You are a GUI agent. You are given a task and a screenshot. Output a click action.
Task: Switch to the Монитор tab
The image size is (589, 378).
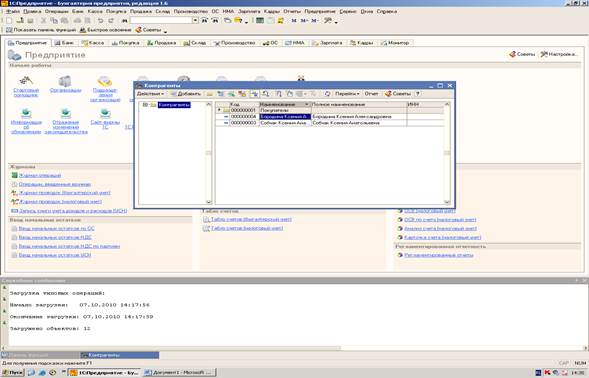pyautogui.click(x=396, y=43)
